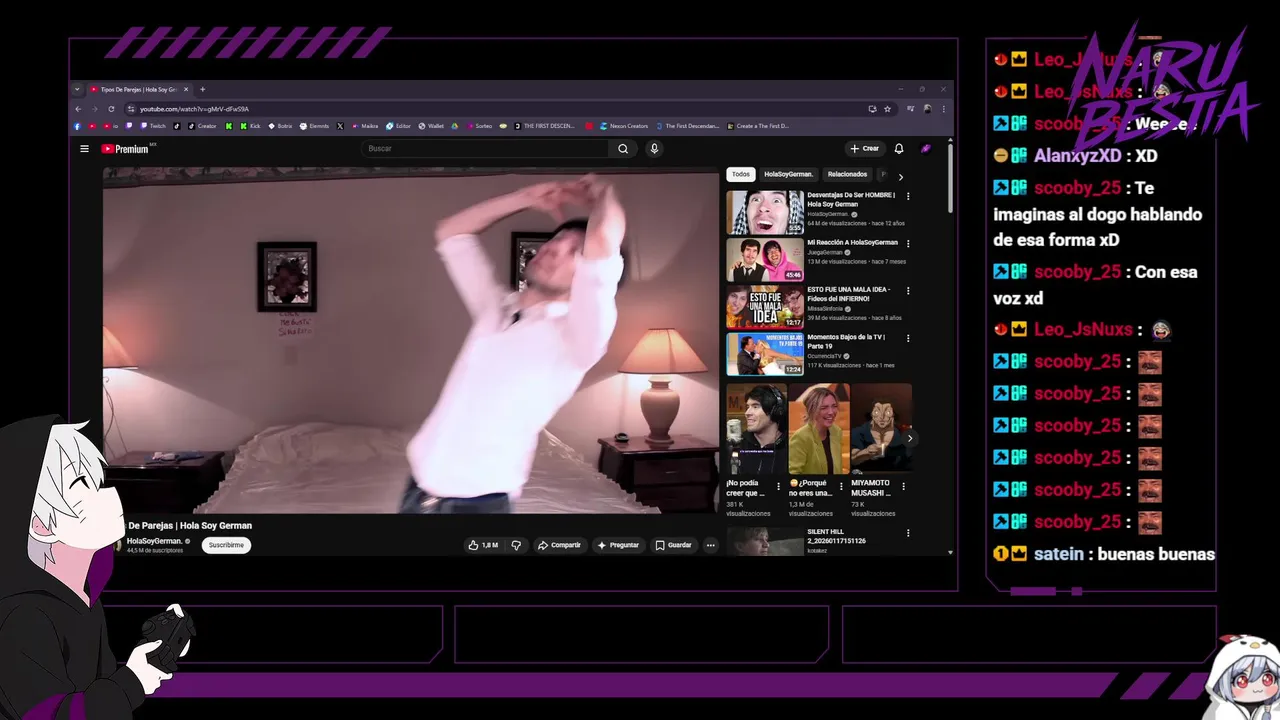
Task: Click the YouTube page vertical scrollbar
Action: coord(950,180)
